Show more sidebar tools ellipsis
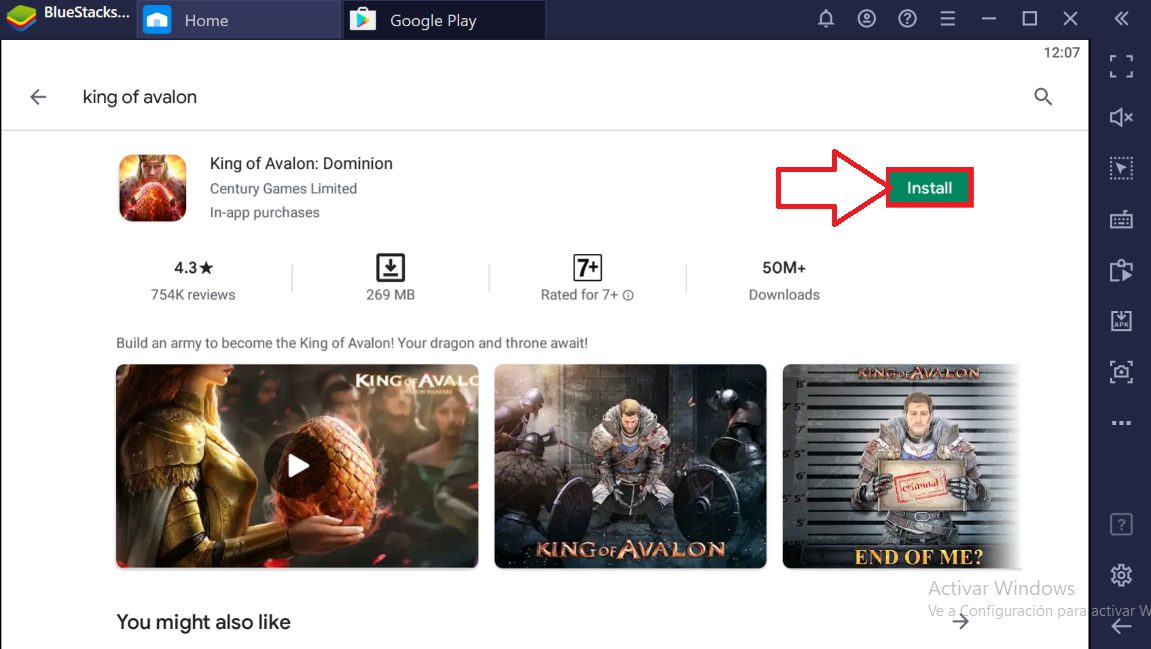Screen dimensions: 1151x649 pyautogui.click(x=1121, y=423)
